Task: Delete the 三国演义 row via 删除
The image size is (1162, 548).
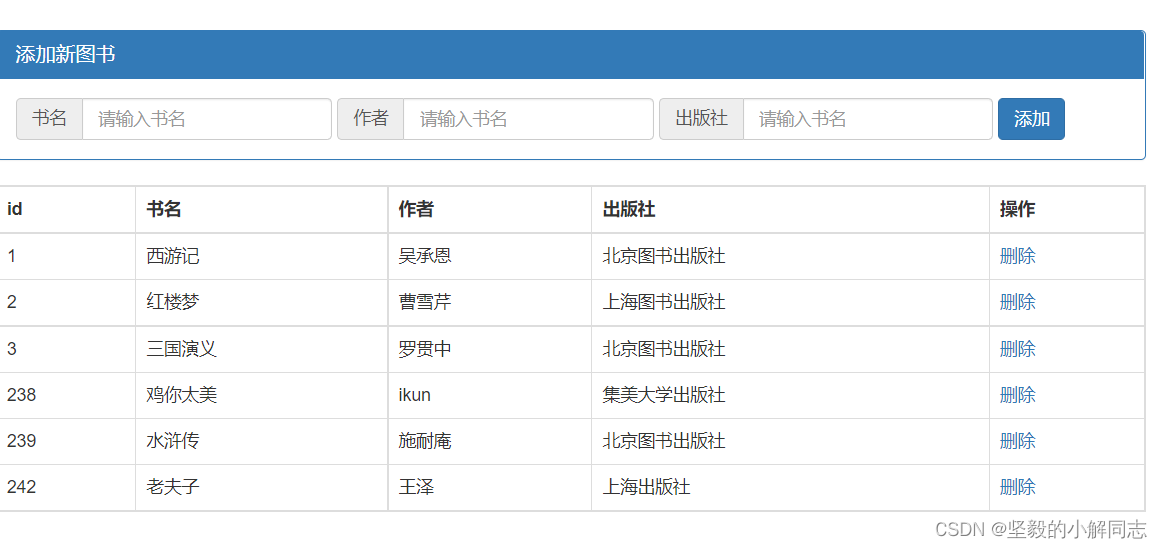Action: pyautogui.click(x=1017, y=349)
